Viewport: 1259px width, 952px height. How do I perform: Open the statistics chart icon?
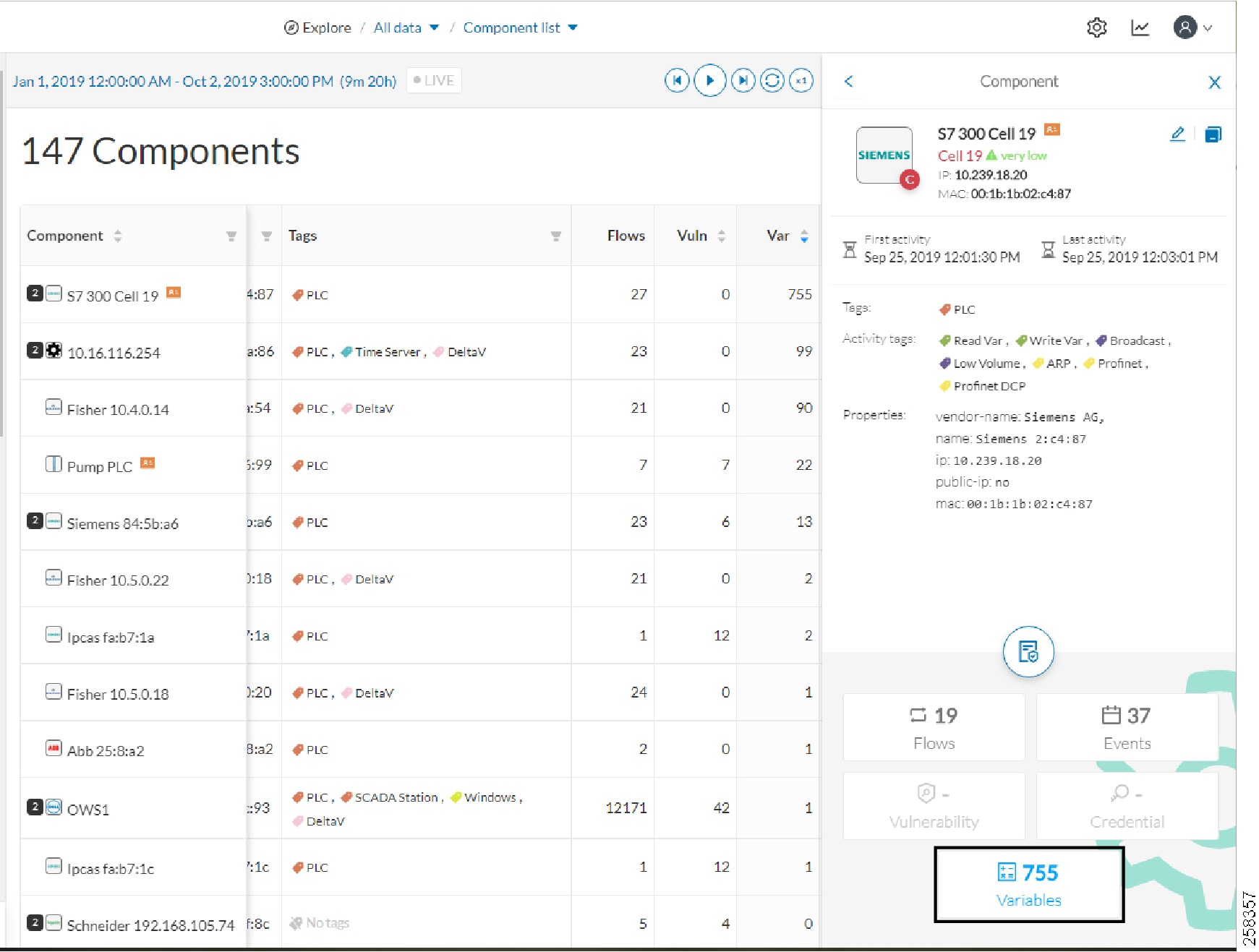(x=1140, y=27)
